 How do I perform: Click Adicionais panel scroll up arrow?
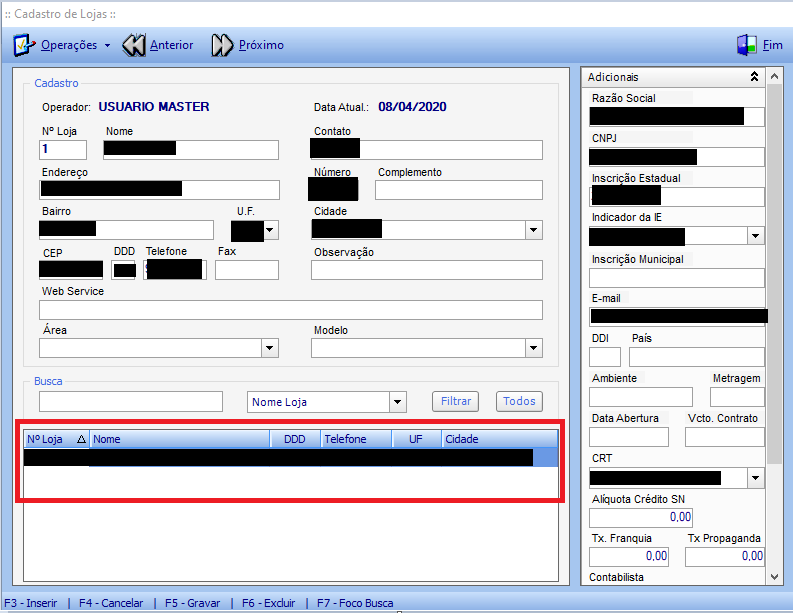click(x=774, y=76)
